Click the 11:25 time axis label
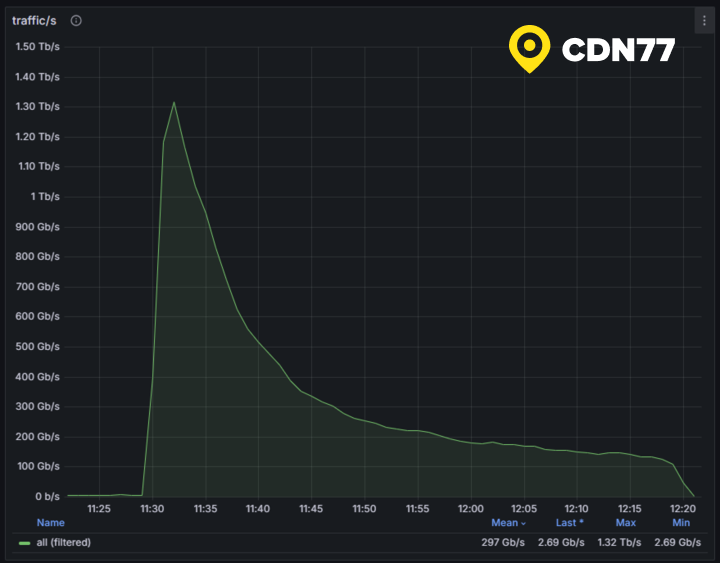The height and width of the screenshot is (563, 720). pos(99,509)
